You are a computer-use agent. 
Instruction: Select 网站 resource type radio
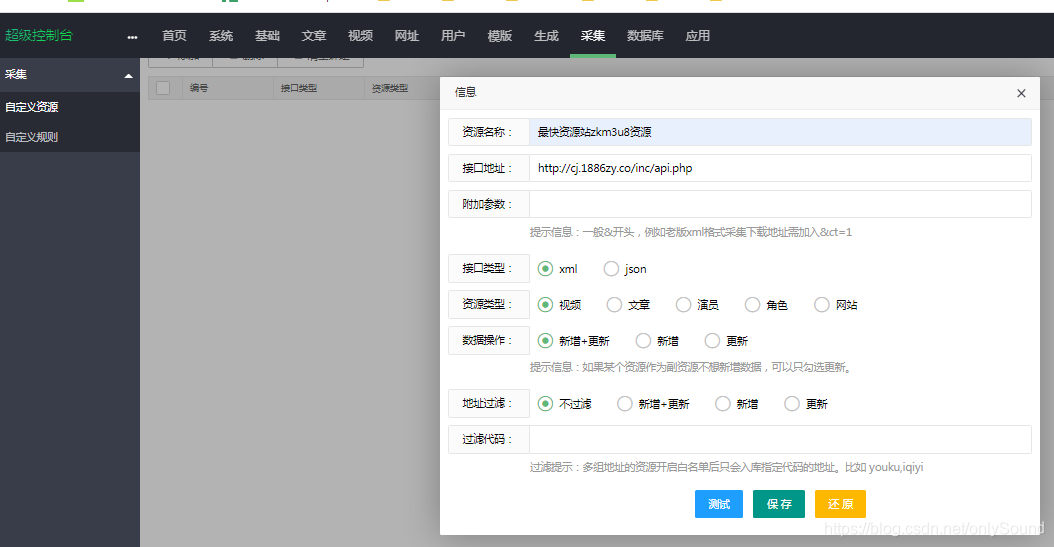point(821,305)
